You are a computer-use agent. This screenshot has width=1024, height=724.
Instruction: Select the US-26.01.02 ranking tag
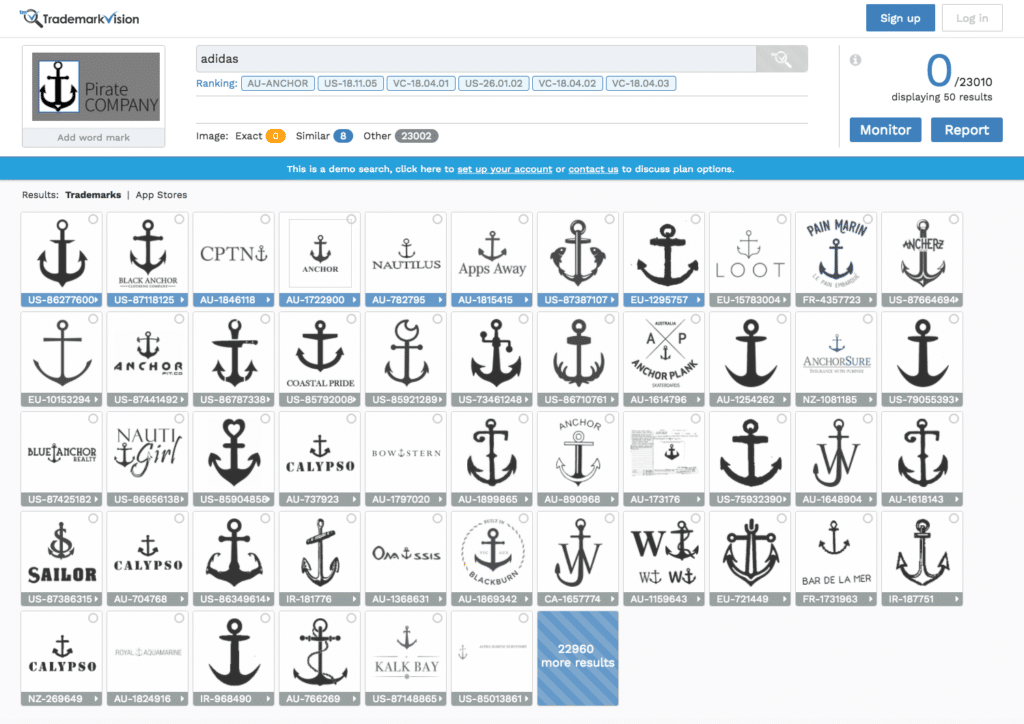coord(494,84)
